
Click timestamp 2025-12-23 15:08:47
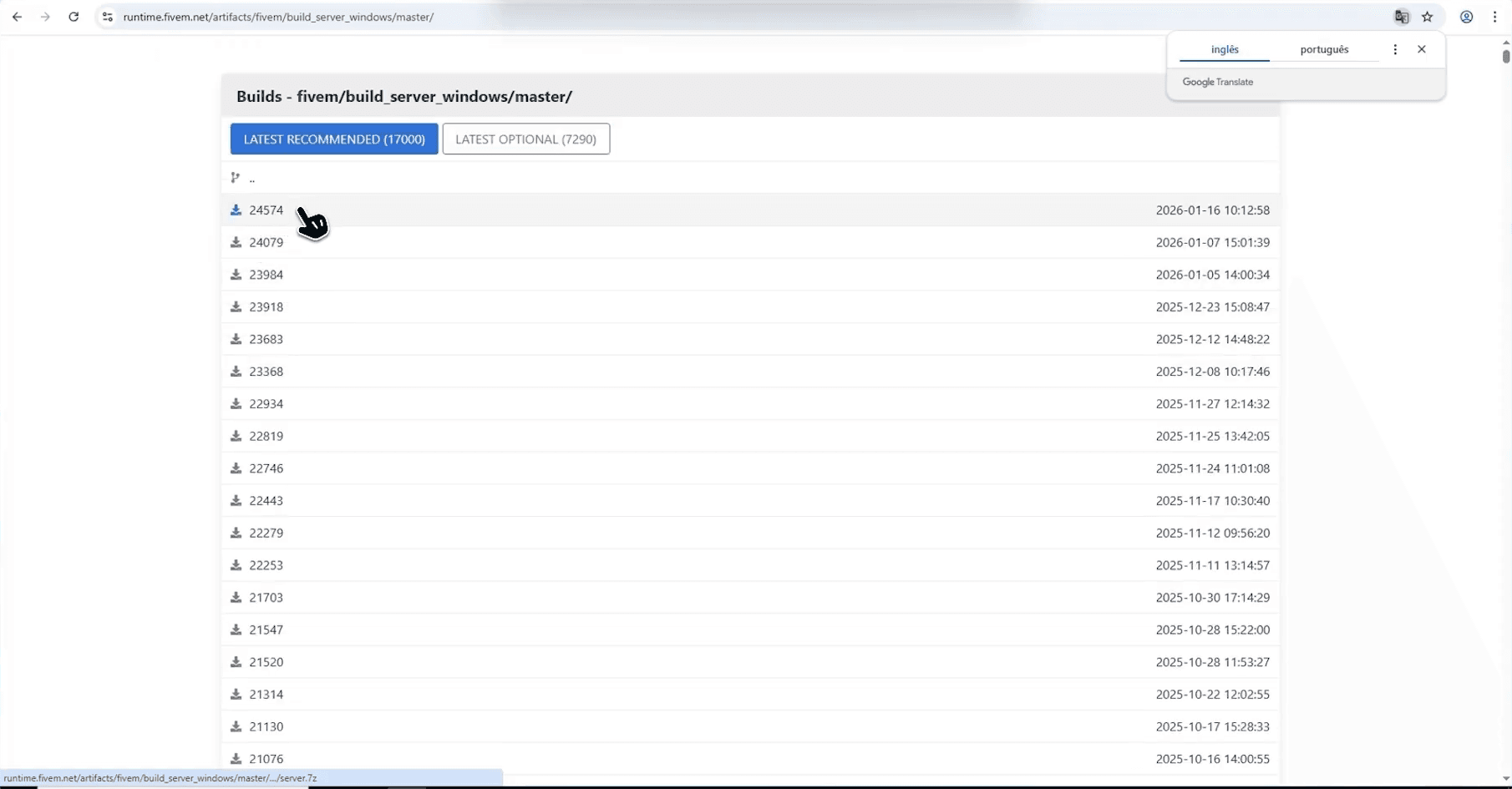click(x=1213, y=307)
